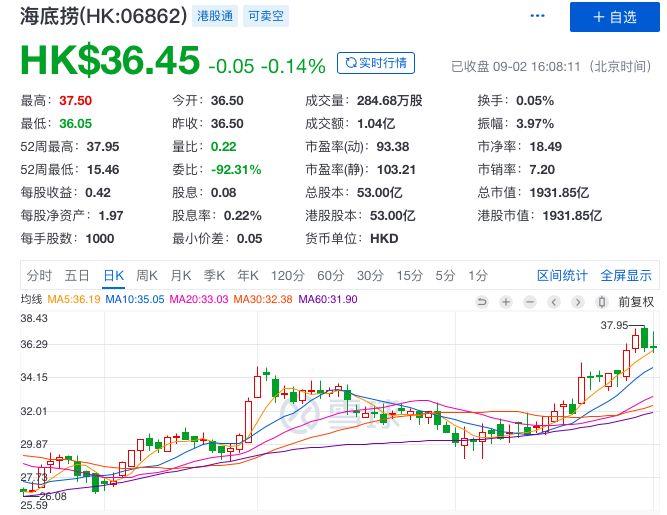Click the MA60:31.90 indicator label
The height and width of the screenshot is (515, 667).
tap(328, 299)
